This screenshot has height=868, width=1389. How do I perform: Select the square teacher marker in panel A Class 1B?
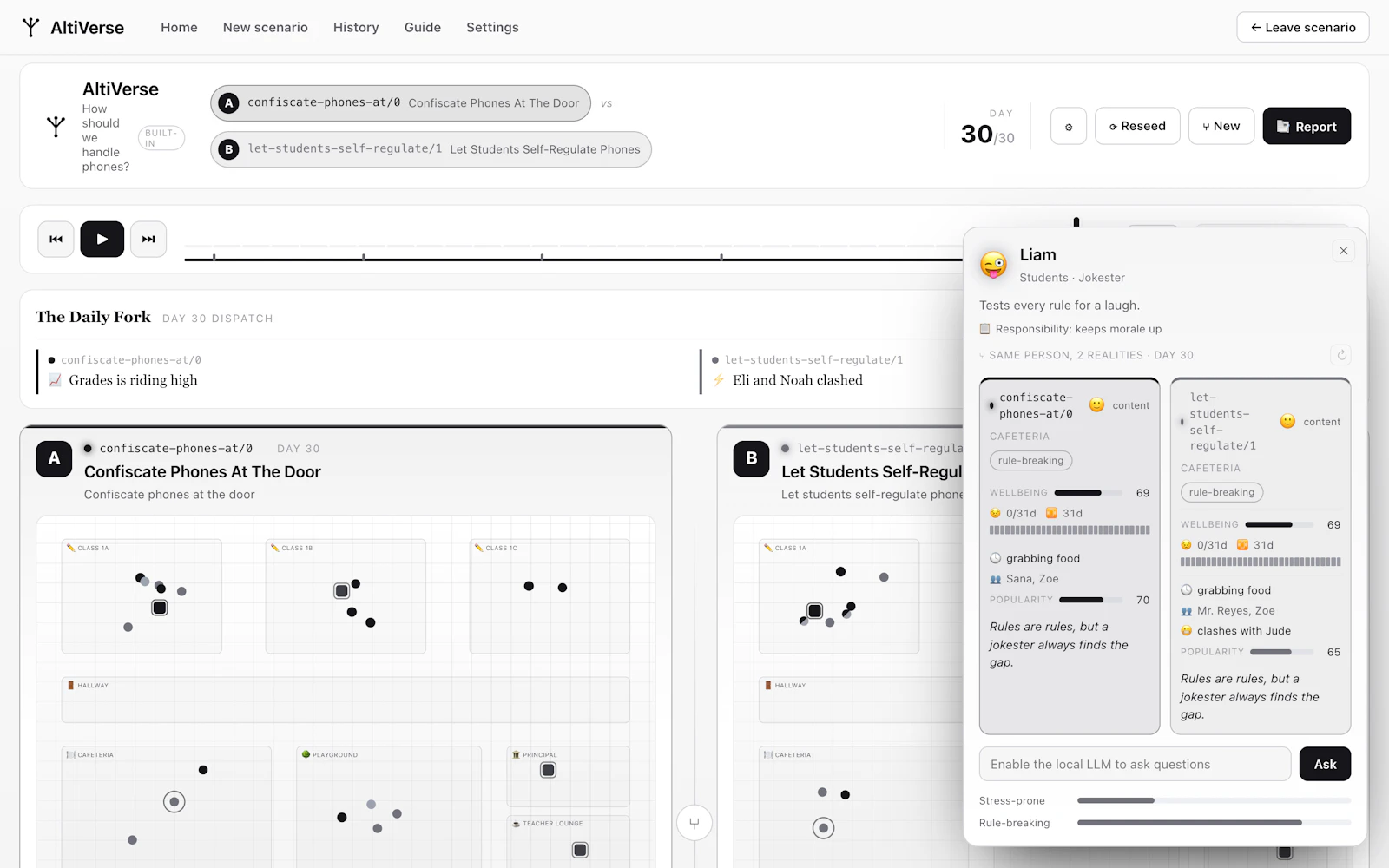click(342, 591)
